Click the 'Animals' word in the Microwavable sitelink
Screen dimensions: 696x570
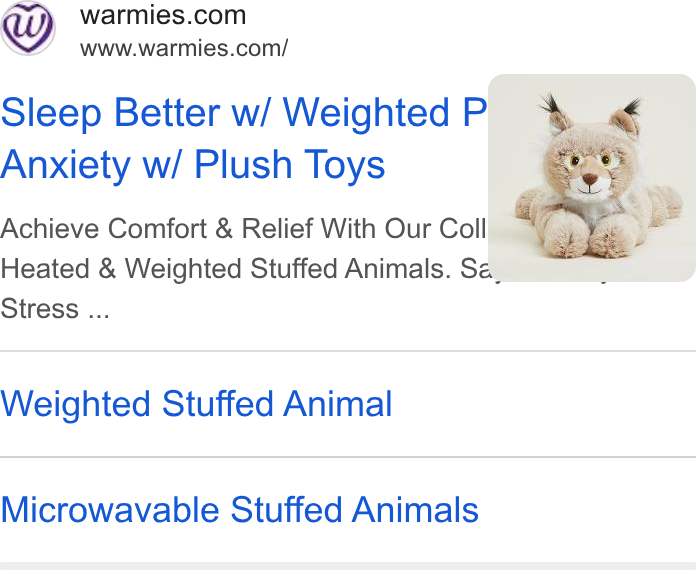[415, 510]
